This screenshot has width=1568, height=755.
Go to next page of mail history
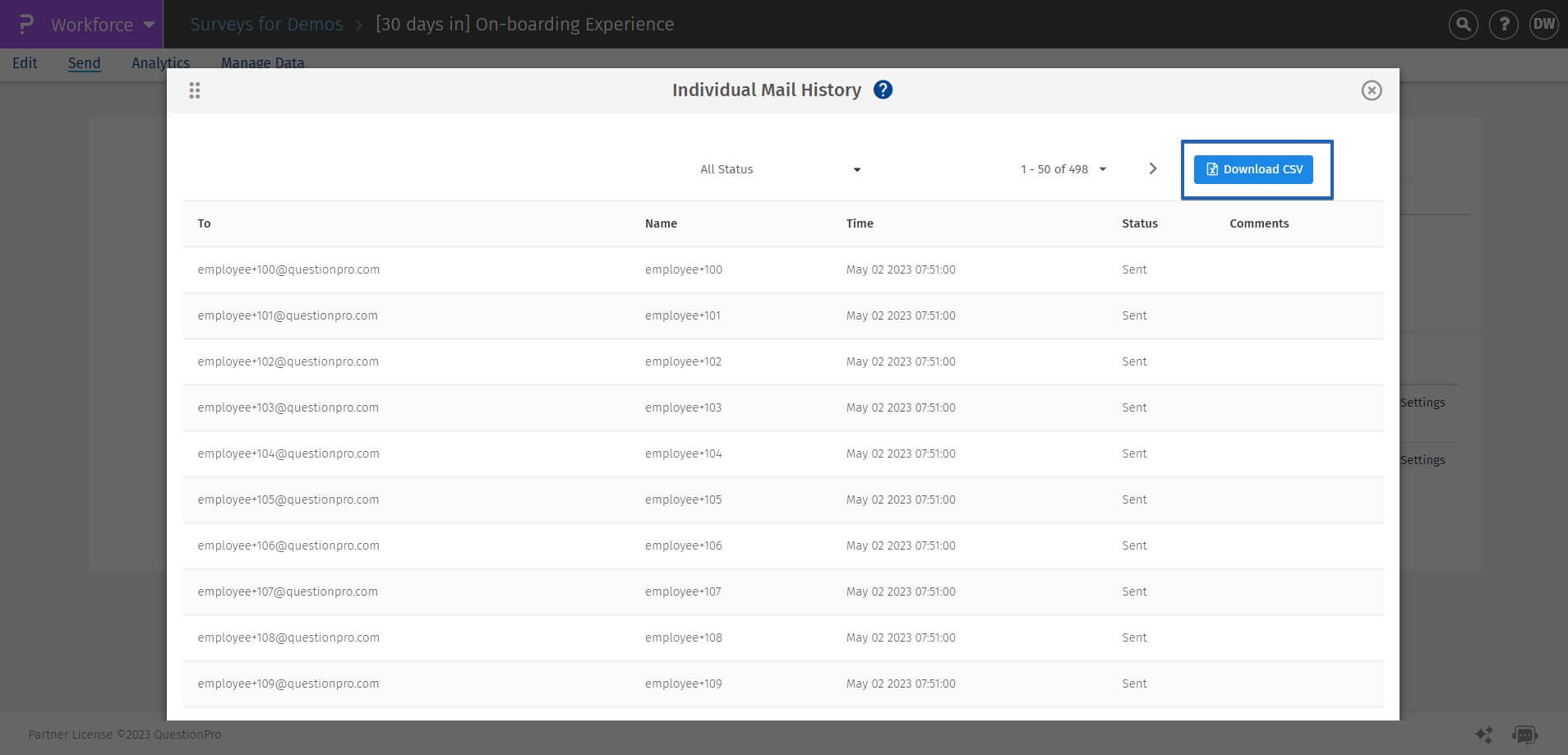coord(1152,168)
